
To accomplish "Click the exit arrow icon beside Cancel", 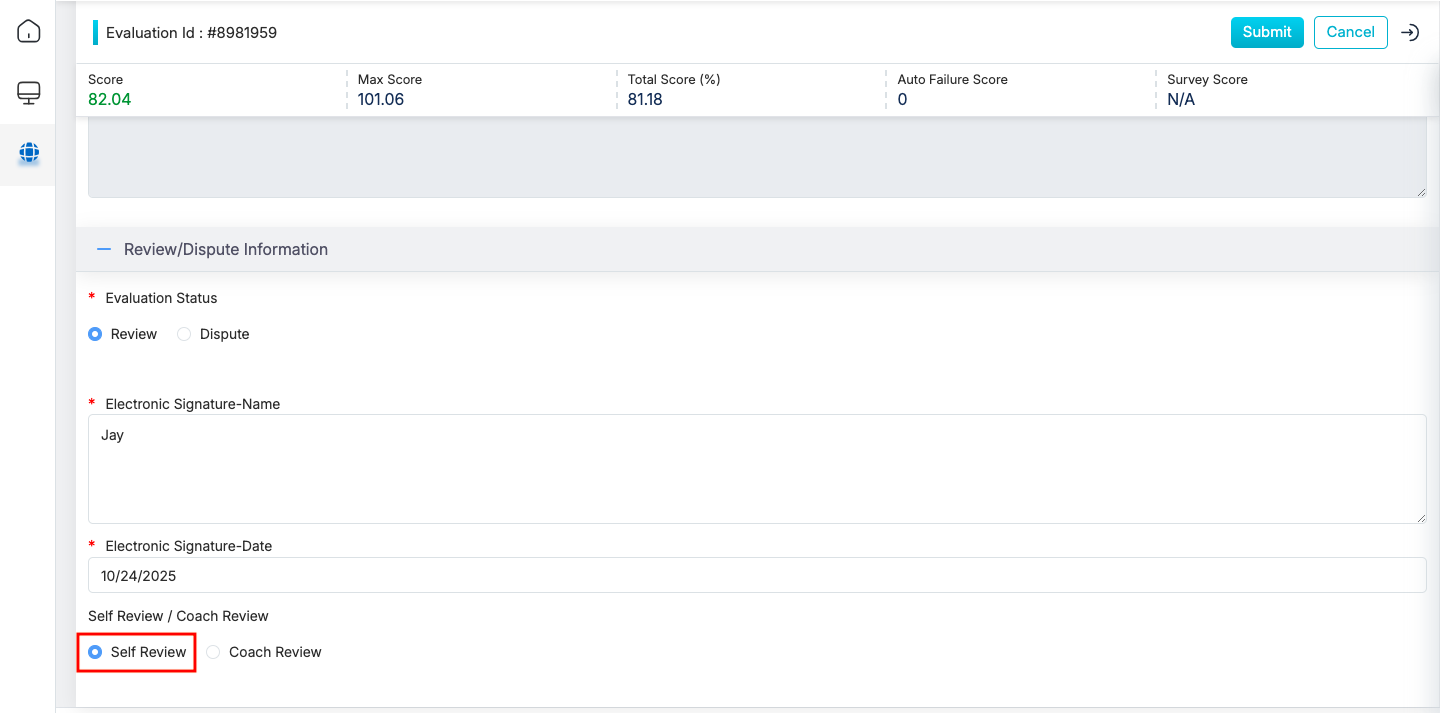I will tap(1410, 32).
